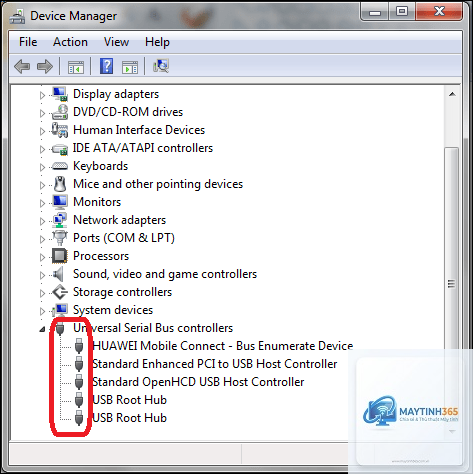Click the Device Manager title bar icon
This screenshot has height=474, width=473.
tap(17, 16)
